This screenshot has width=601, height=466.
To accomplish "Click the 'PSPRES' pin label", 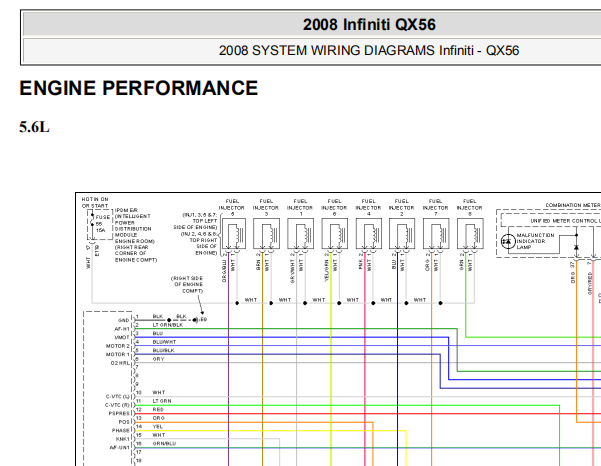I will (x=119, y=413).
